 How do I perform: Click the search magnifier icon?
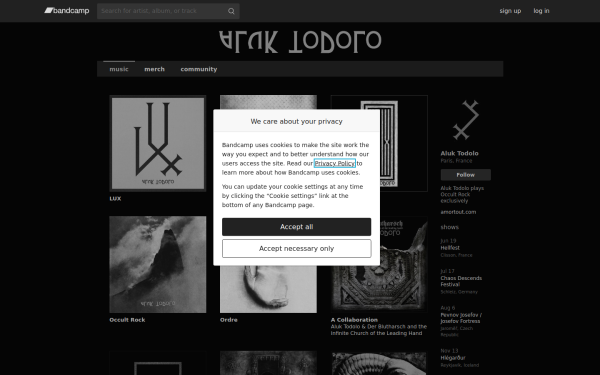pos(231,11)
